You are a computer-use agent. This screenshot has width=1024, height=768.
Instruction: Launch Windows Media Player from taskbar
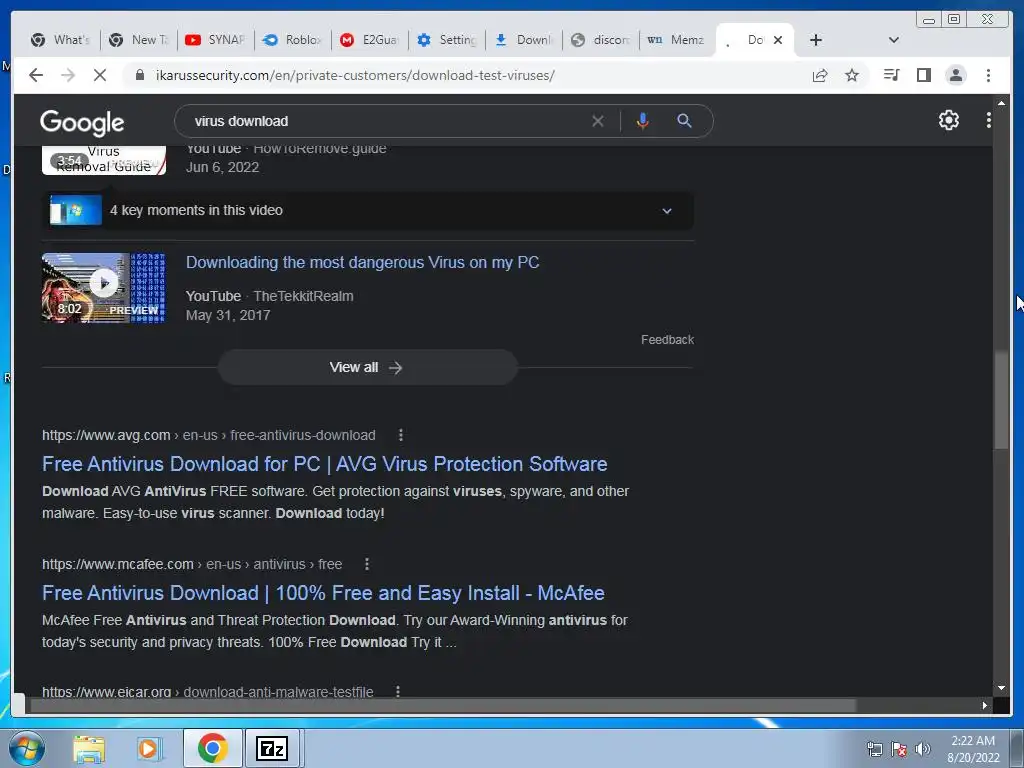(150, 748)
